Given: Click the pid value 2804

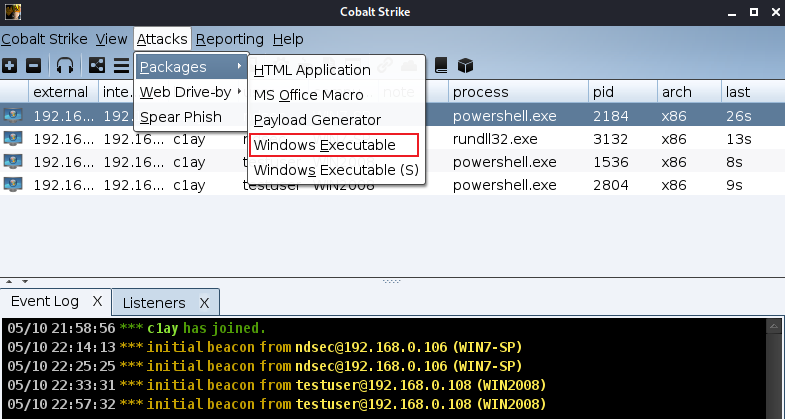Looking at the screenshot, I should point(610,185).
